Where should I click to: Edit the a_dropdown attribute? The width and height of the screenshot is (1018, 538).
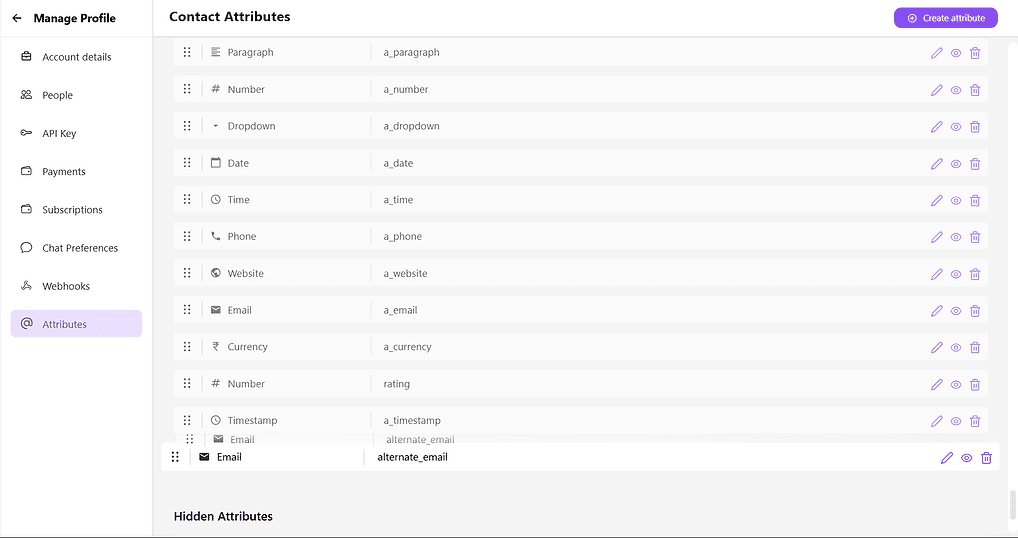936,127
